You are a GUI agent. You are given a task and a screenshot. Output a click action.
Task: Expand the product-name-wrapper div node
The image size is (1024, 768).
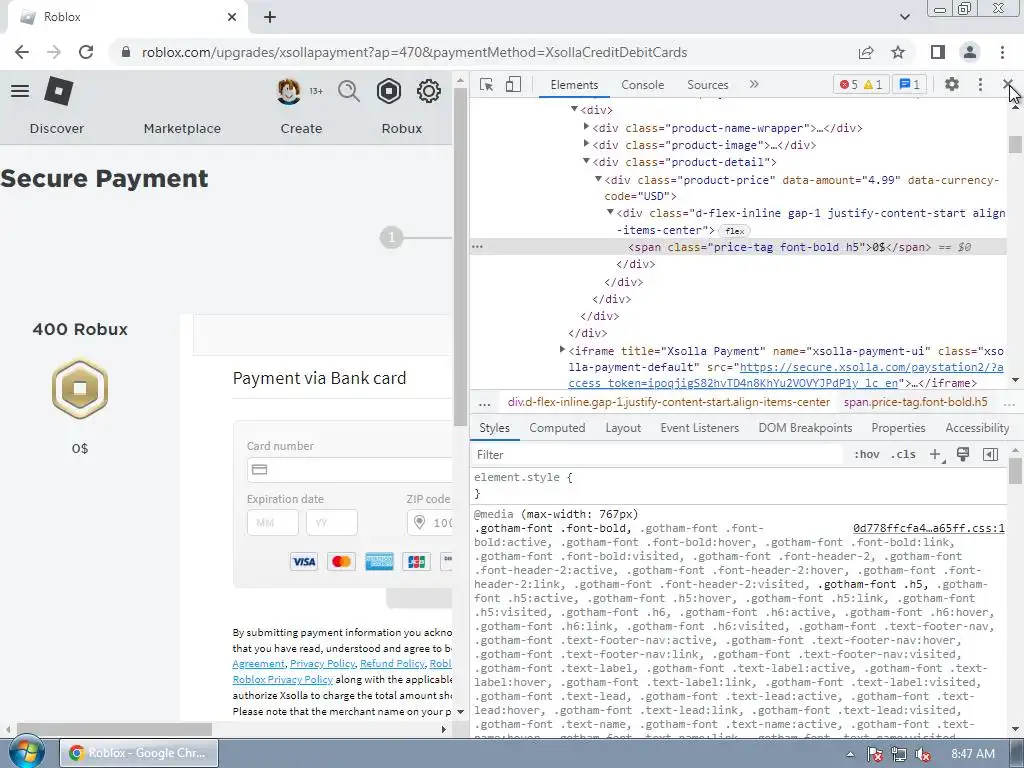click(x=586, y=127)
